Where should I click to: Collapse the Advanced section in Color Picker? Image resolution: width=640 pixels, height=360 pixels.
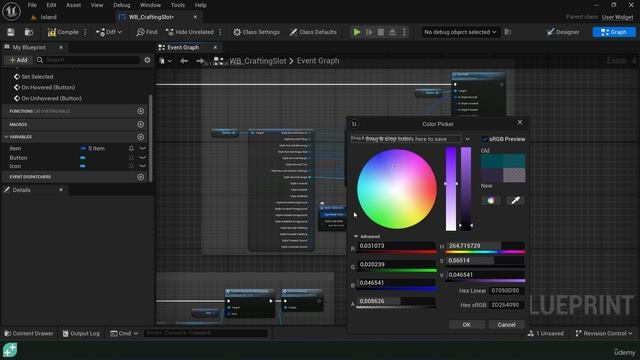click(x=356, y=236)
